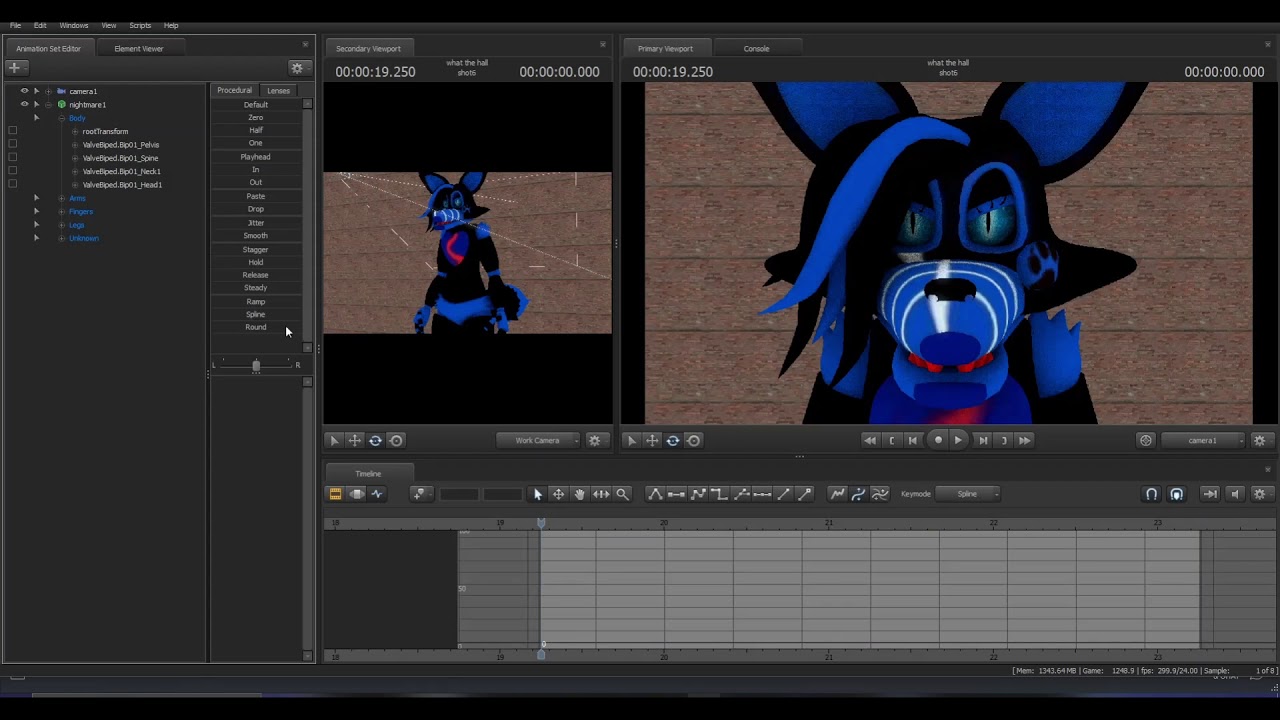Check the box beside ValveBiped.Bip01_Head1

(x=12, y=184)
